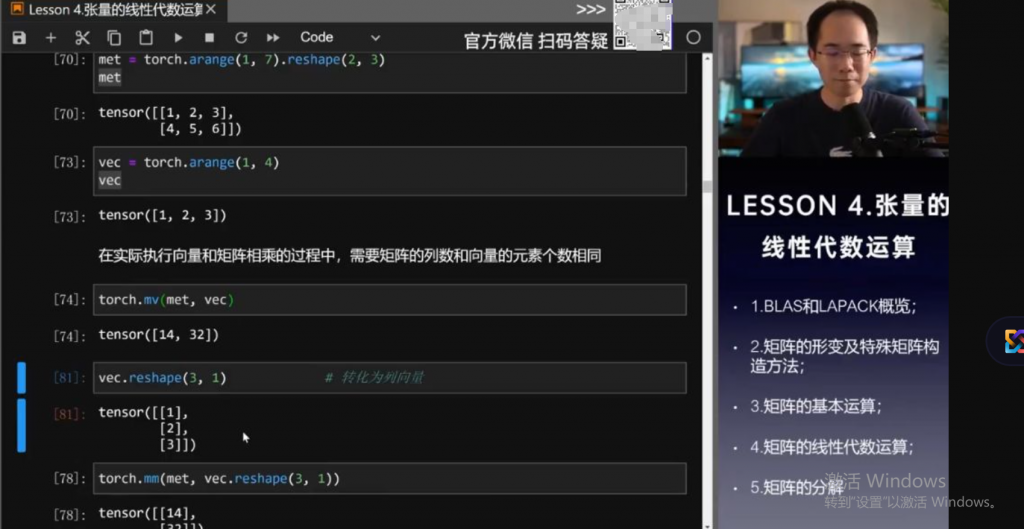Screen dimensions: 1024x529
Task: Click output [70] tensor matrix text
Action: click(170, 121)
